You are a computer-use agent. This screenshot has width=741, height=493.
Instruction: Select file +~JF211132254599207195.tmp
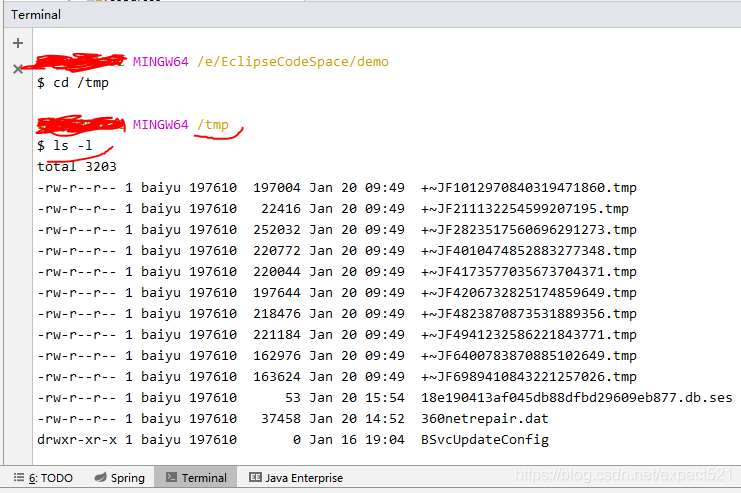click(x=525, y=208)
